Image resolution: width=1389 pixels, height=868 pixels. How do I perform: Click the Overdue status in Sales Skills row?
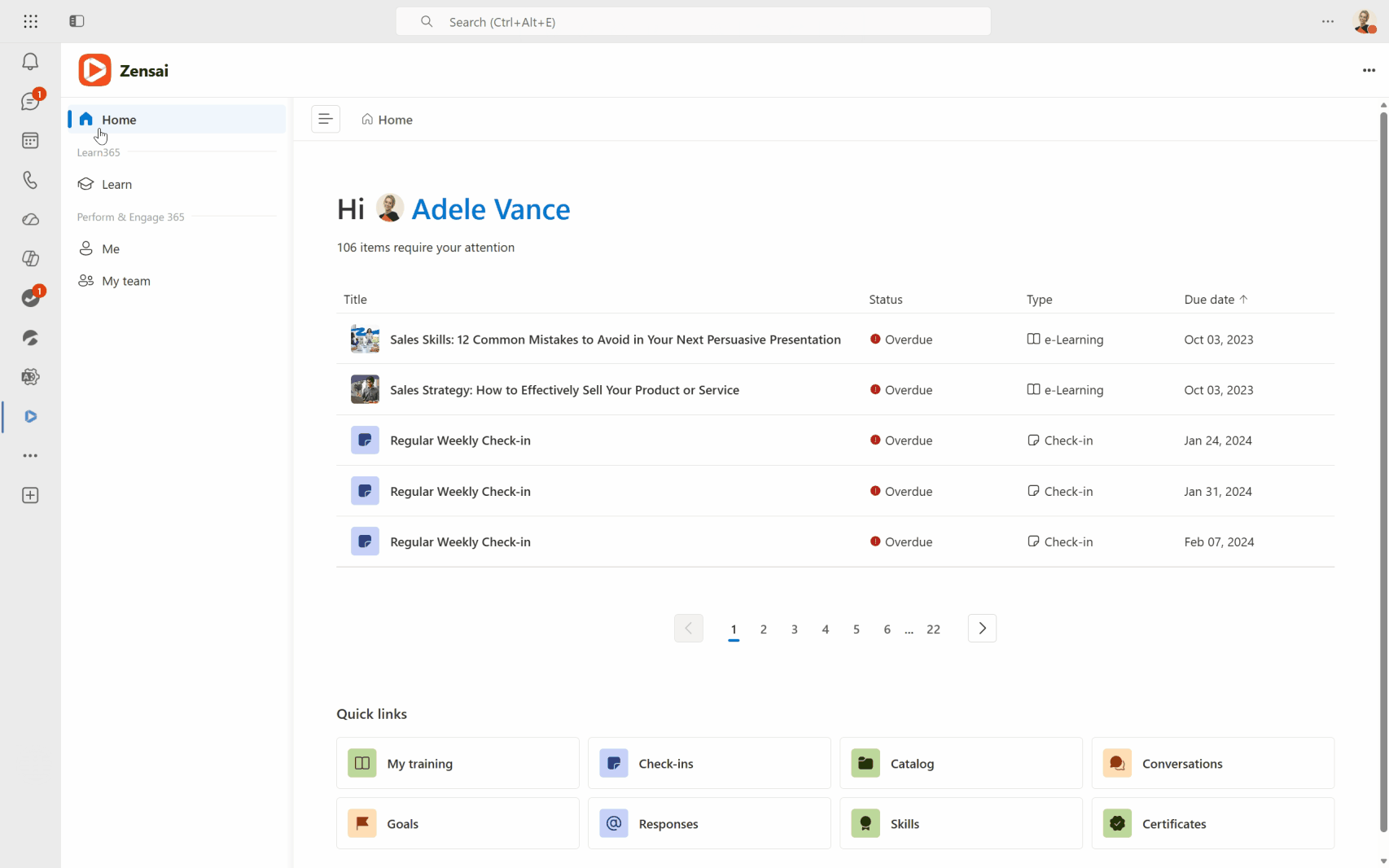click(x=901, y=340)
